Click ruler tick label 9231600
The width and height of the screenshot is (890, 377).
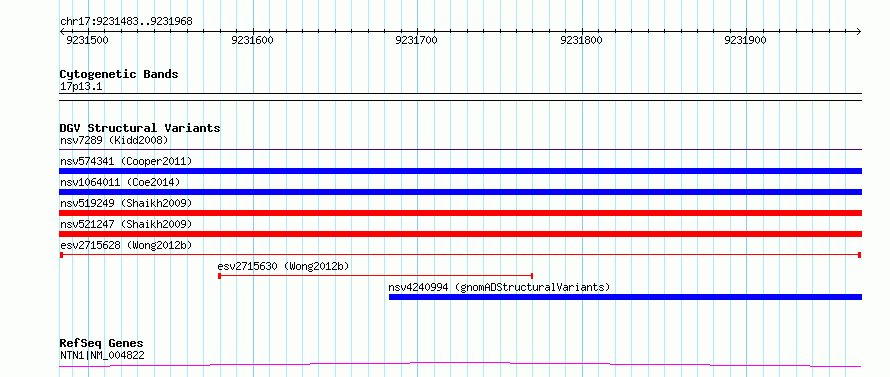click(253, 40)
